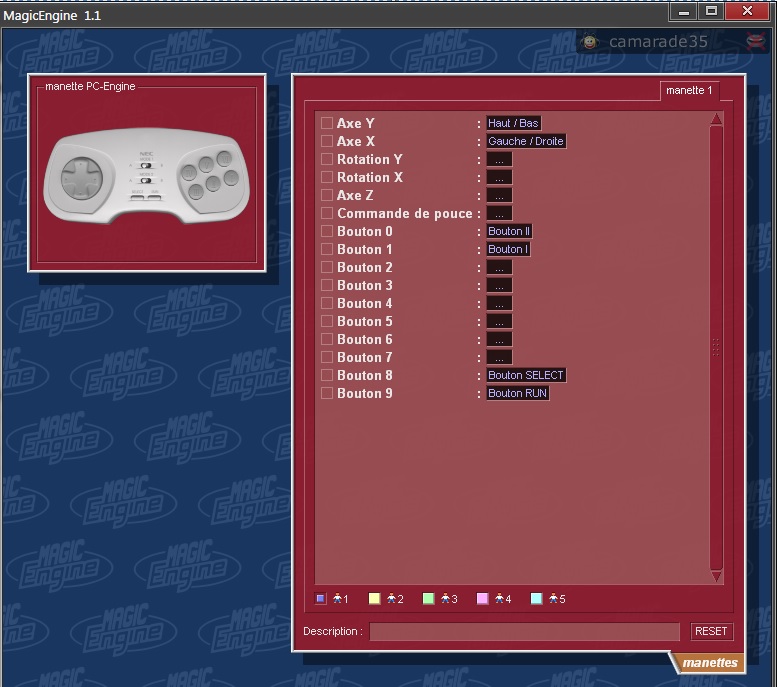This screenshot has width=777, height=687.
Task: Click the player 4 figure icon
Action: pos(500,598)
